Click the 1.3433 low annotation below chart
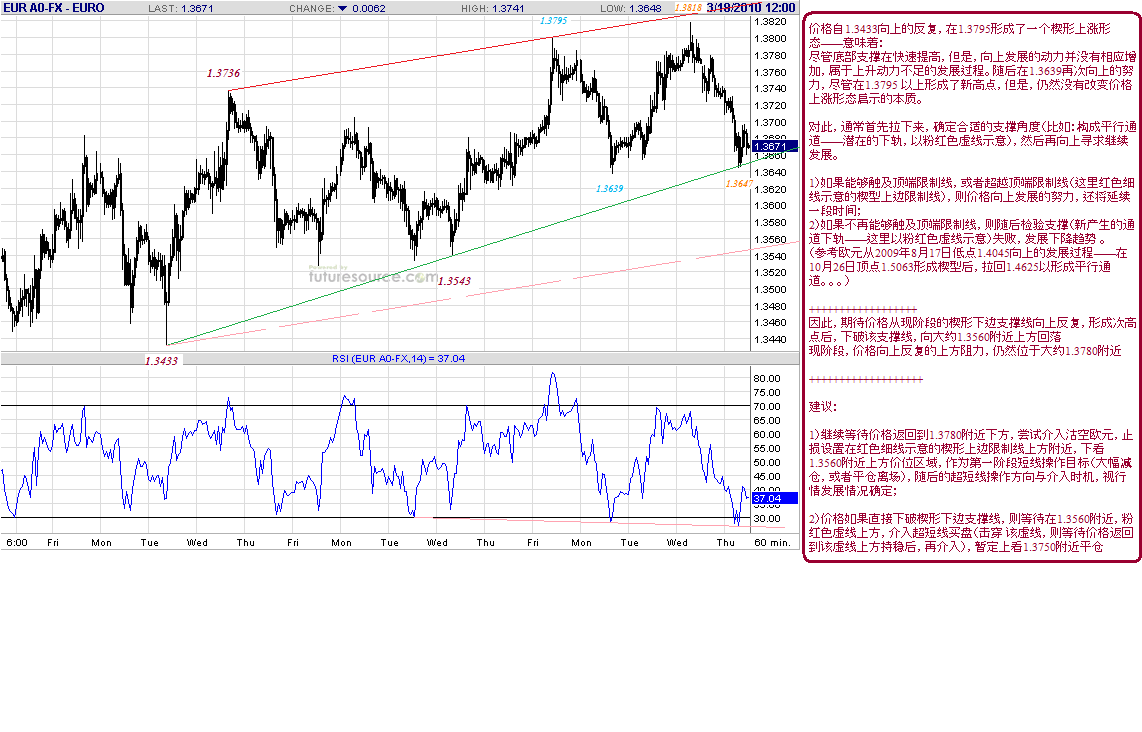The image size is (1142, 732). click(x=161, y=361)
